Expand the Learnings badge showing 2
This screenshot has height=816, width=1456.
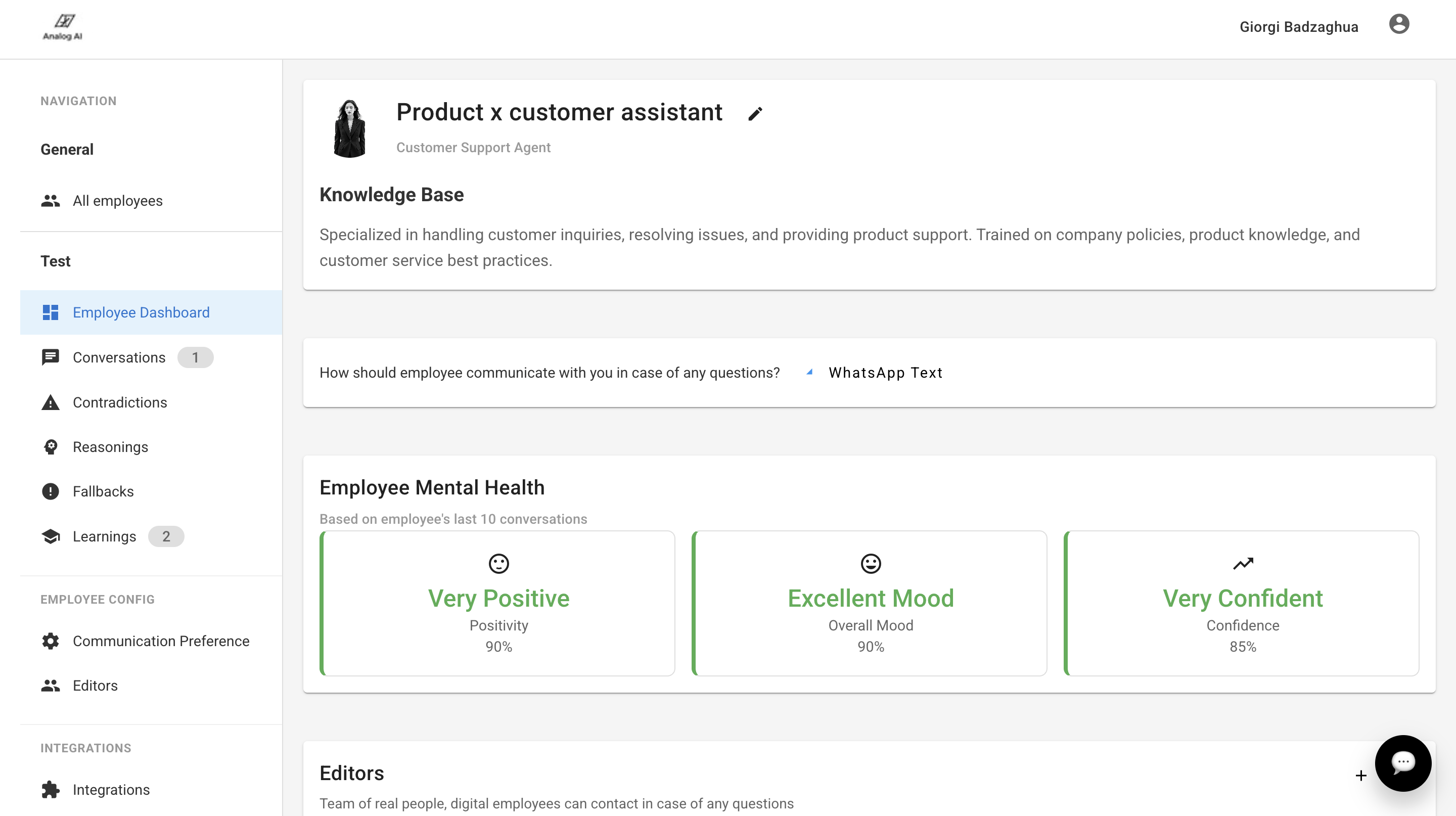[x=166, y=536]
